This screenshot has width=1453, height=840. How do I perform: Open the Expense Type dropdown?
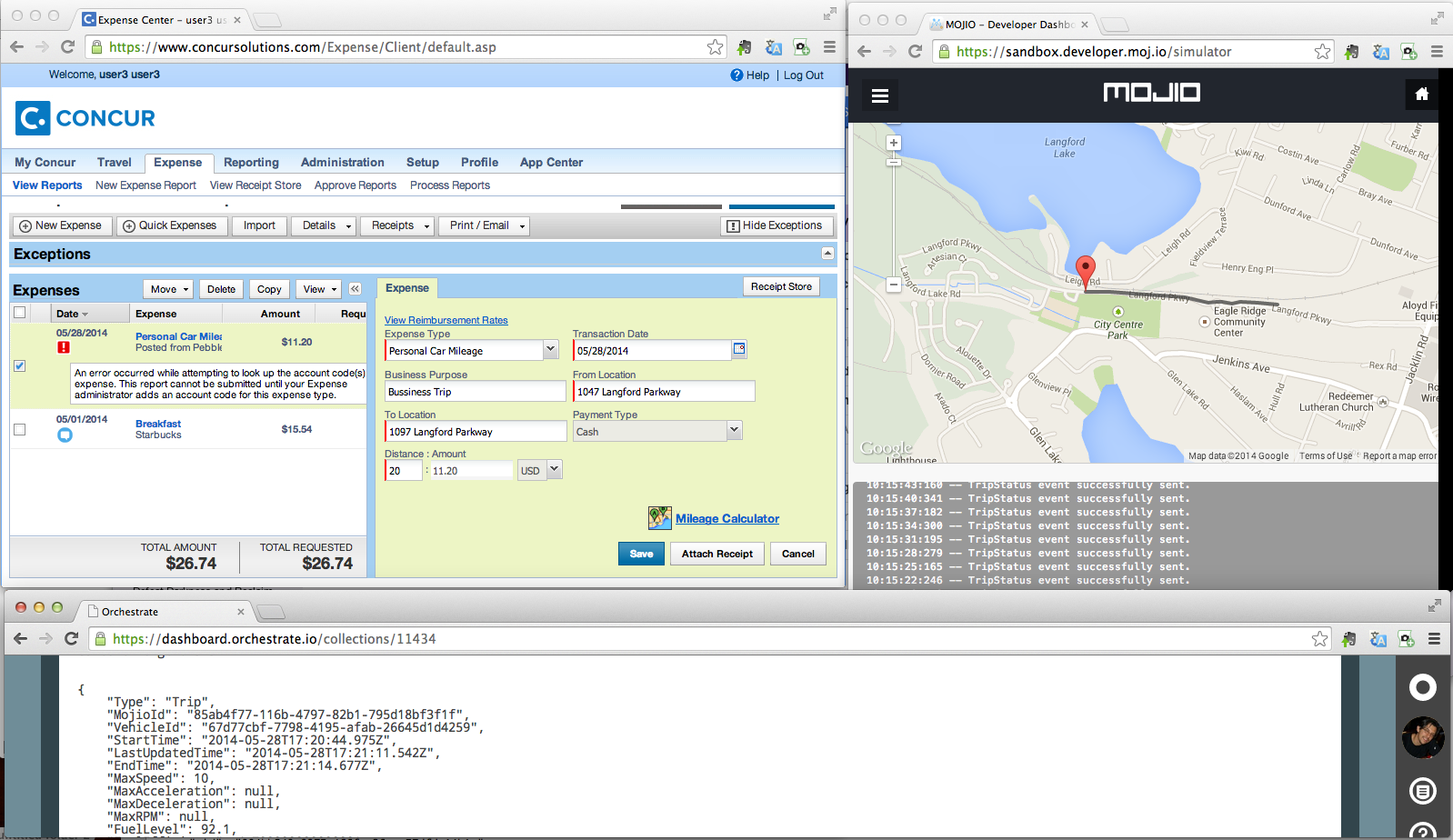[550, 349]
